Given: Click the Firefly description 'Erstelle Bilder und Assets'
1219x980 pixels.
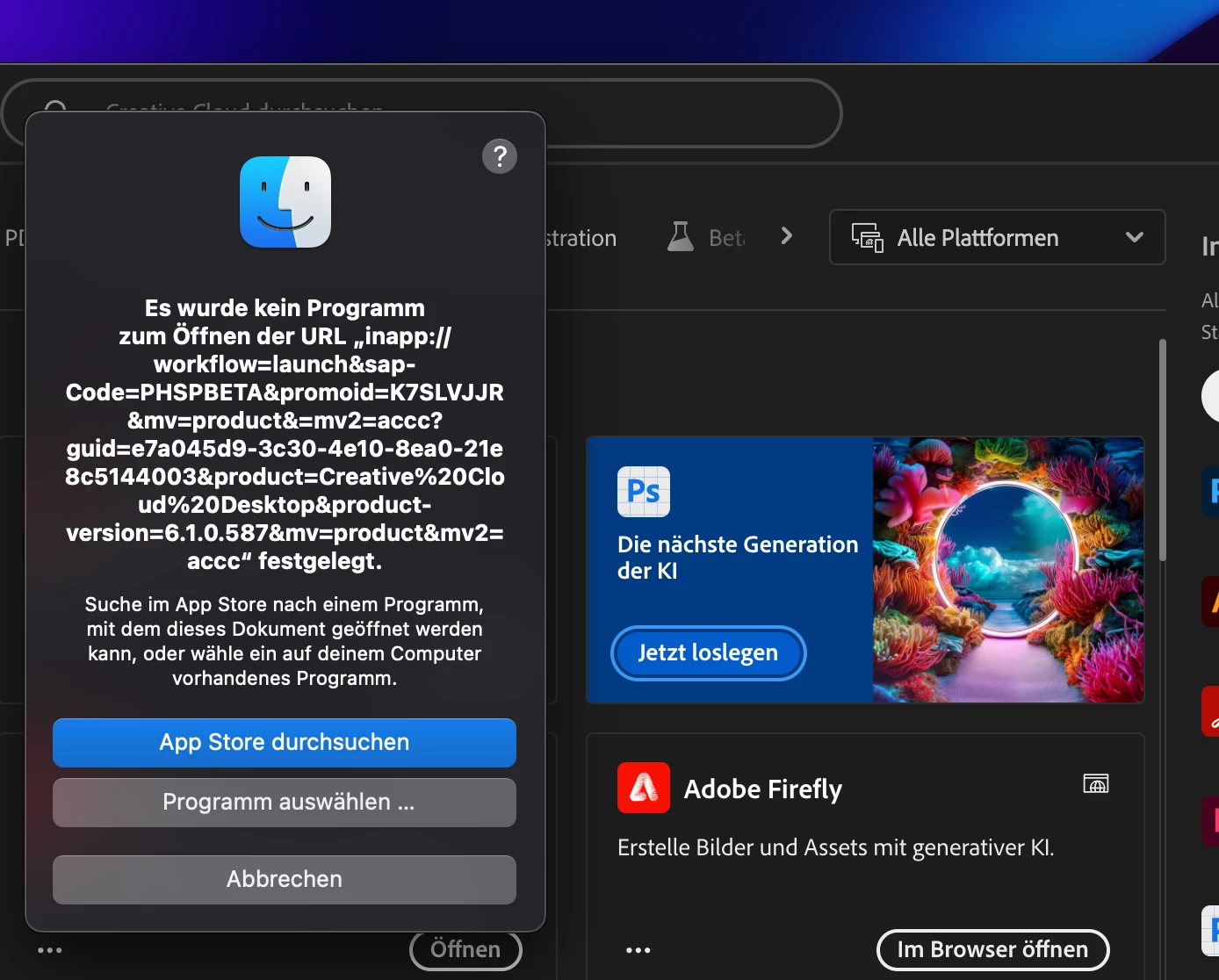Looking at the screenshot, I should click(836, 847).
